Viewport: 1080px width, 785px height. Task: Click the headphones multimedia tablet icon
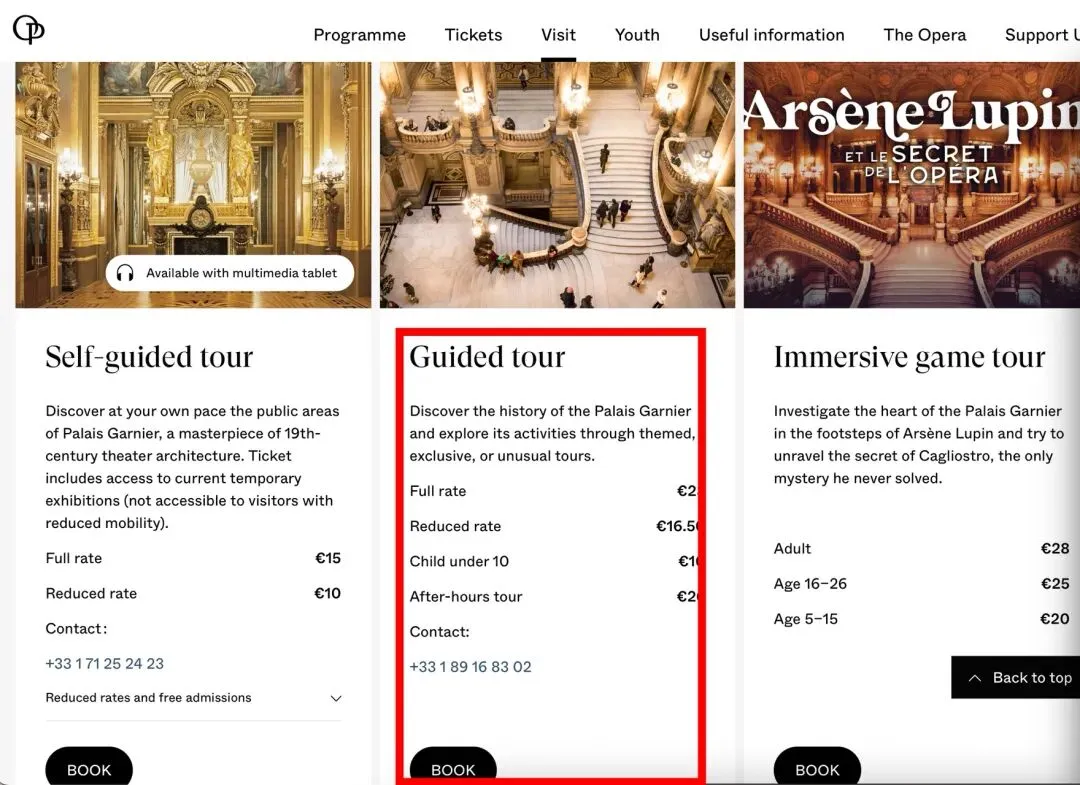coord(125,273)
